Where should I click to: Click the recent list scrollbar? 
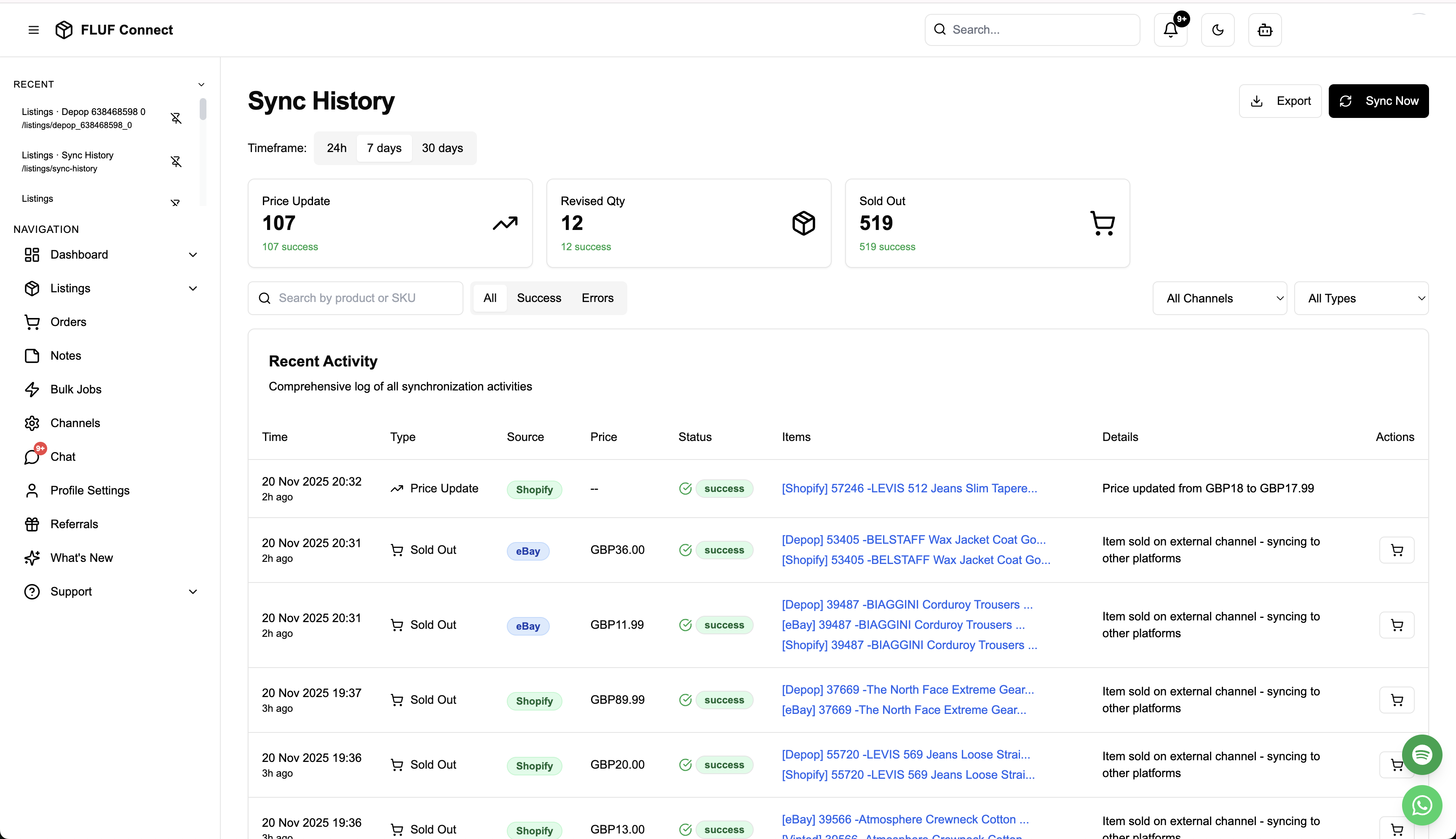click(203, 110)
